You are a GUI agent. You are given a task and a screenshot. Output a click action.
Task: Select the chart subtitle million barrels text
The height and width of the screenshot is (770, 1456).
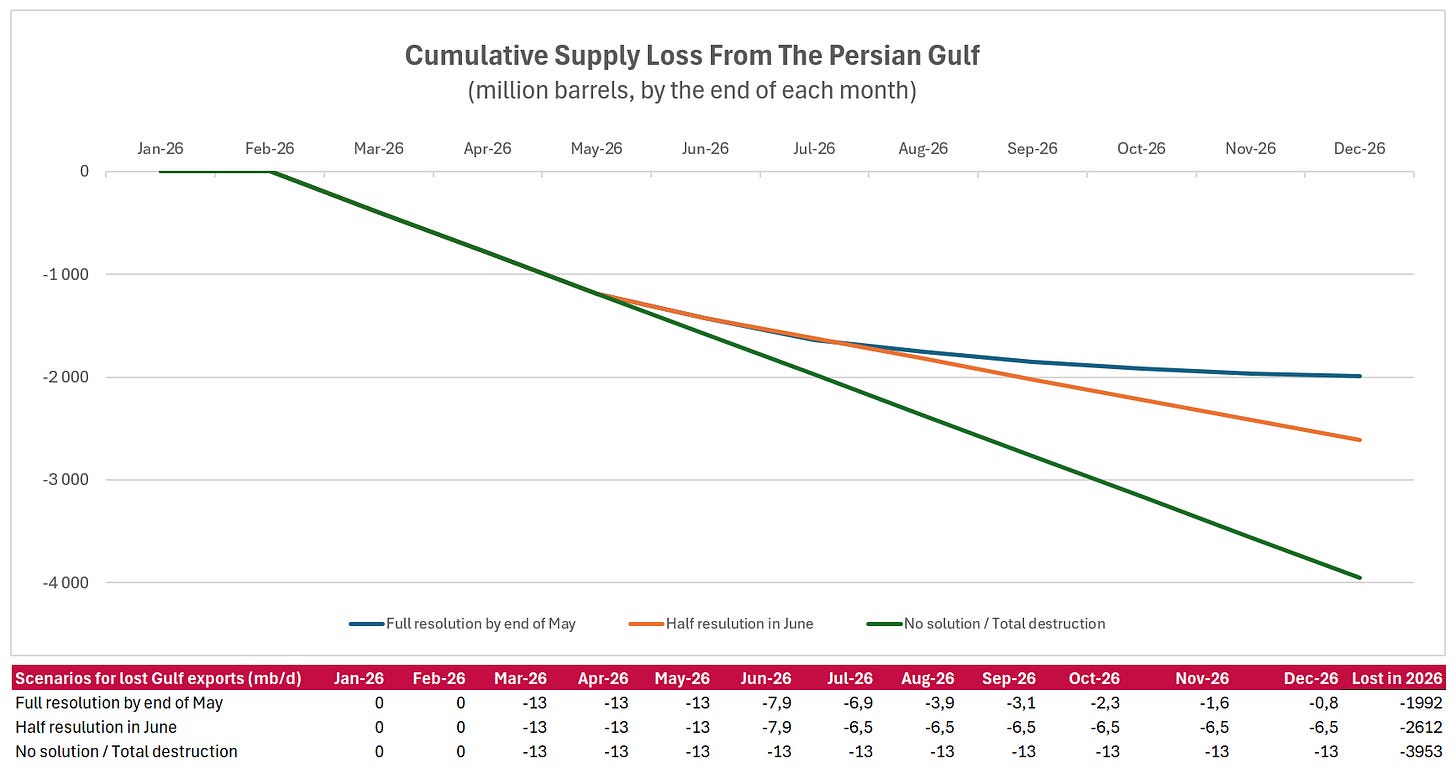pos(692,90)
